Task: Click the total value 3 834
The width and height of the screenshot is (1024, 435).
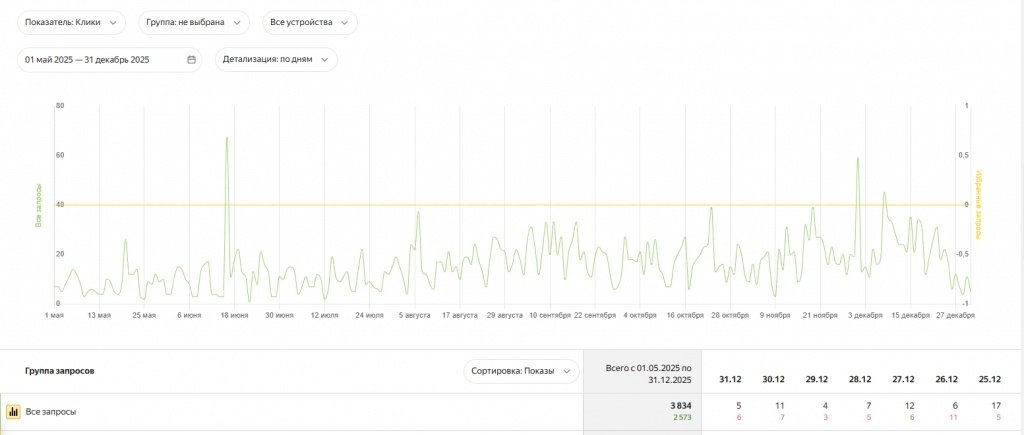Action: click(680, 406)
